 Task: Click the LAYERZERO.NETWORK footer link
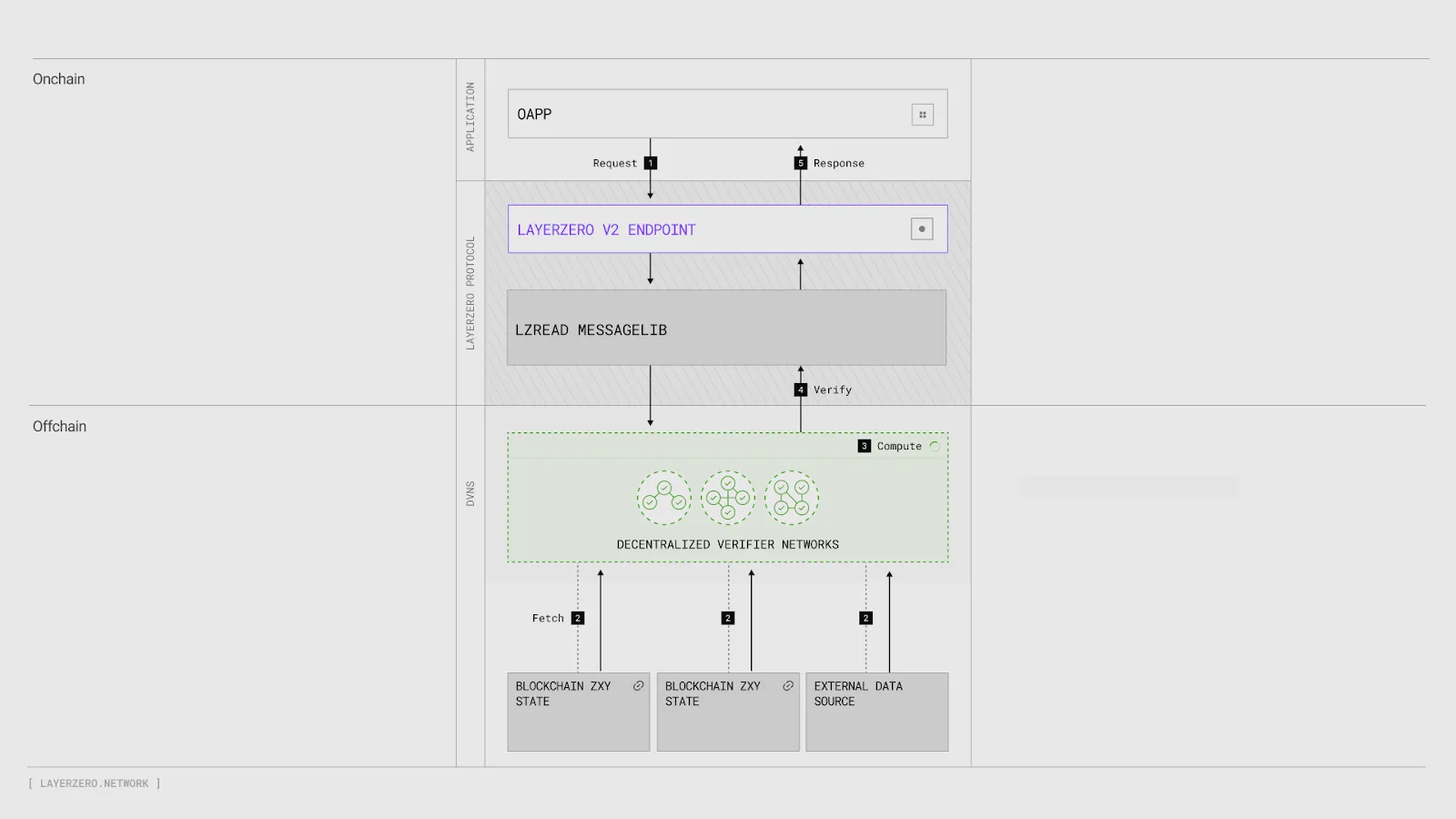point(95,784)
